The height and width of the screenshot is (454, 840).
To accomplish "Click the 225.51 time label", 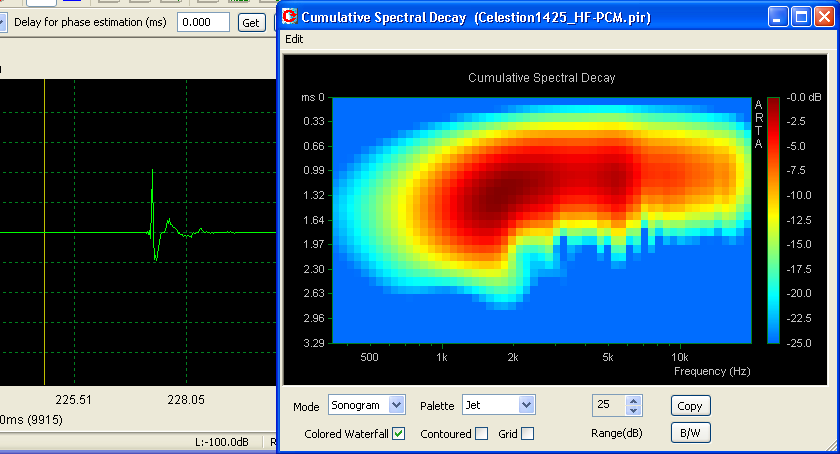I will tap(73, 400).
